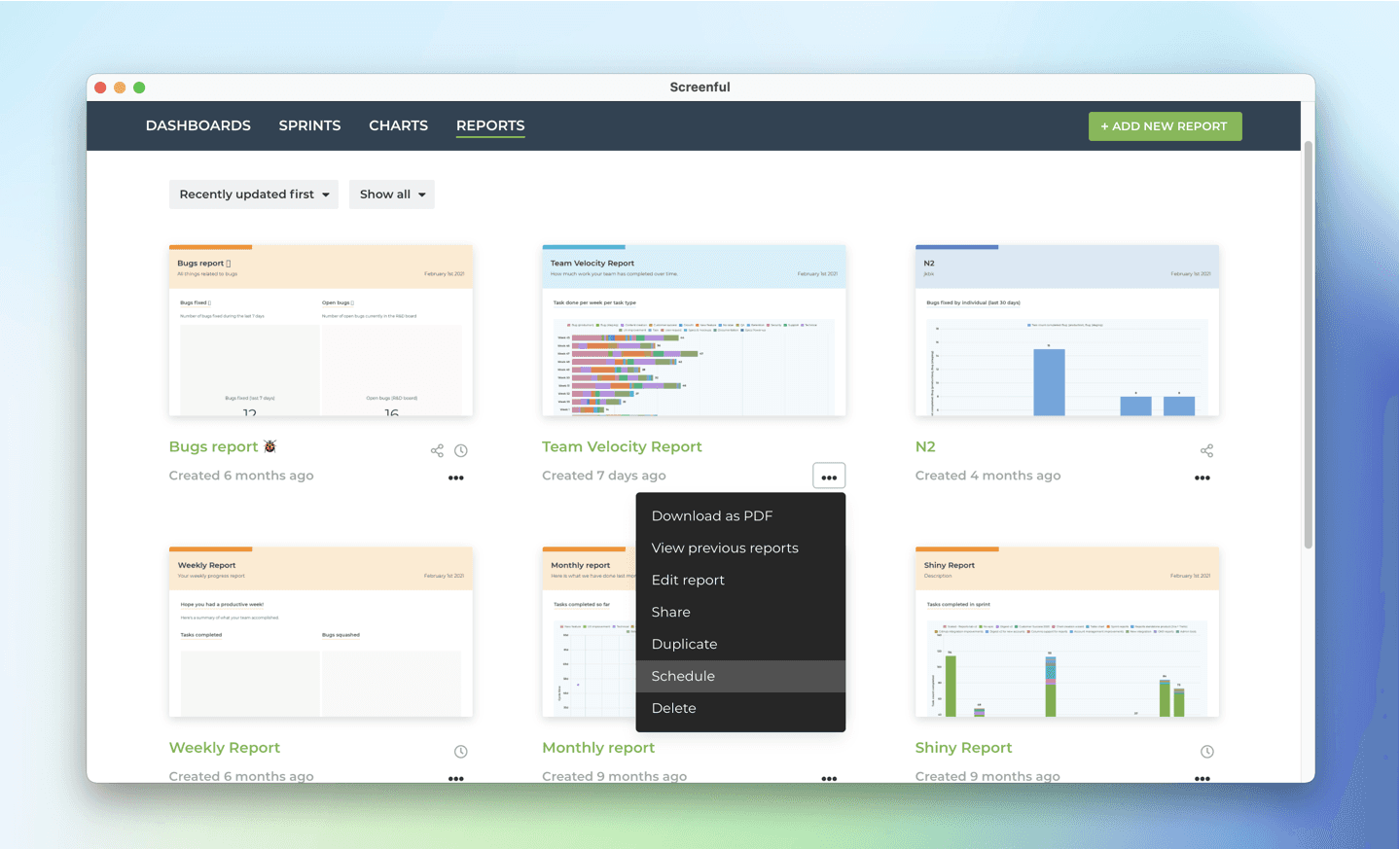This screenshot has height=849, width=1400.
Task: Click 'Created 6 months ago' under Bugs report
Action: (x=241, y=476)
